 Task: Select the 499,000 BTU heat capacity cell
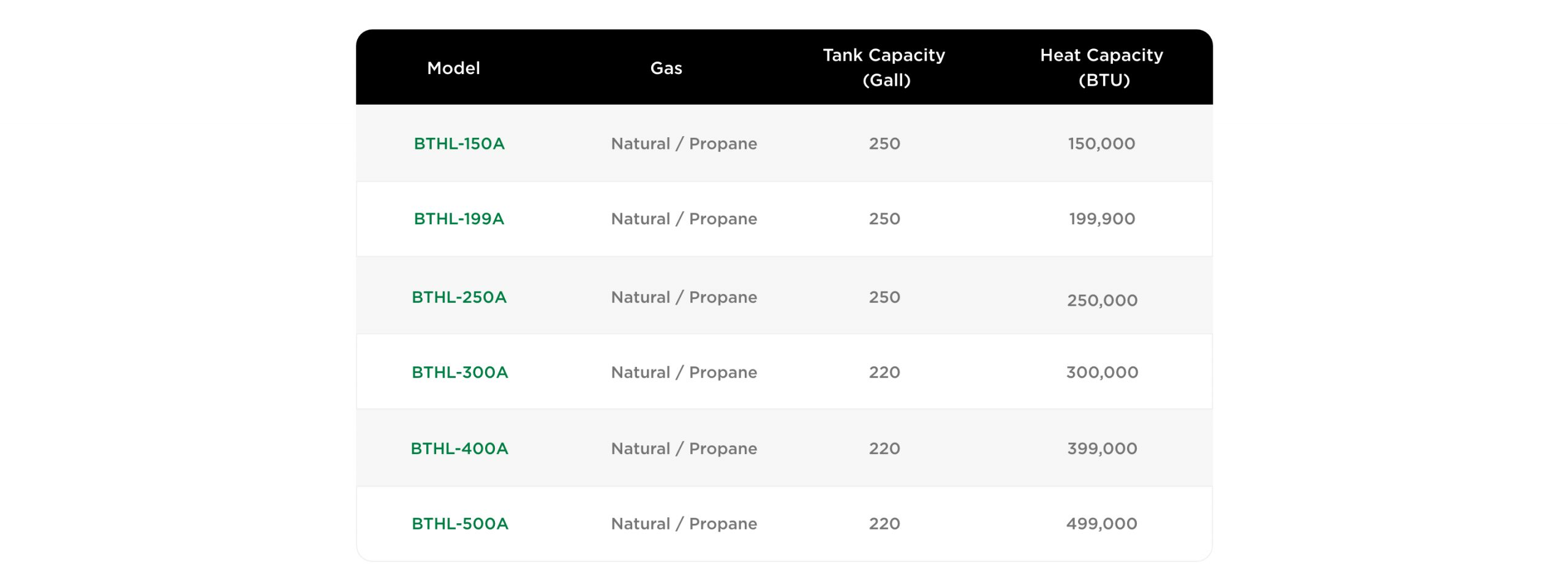tap(1101, 524)
